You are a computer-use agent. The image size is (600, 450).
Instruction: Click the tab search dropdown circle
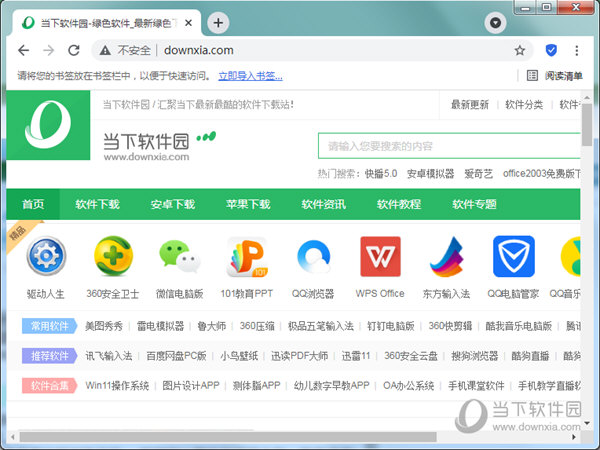point(496,23)
